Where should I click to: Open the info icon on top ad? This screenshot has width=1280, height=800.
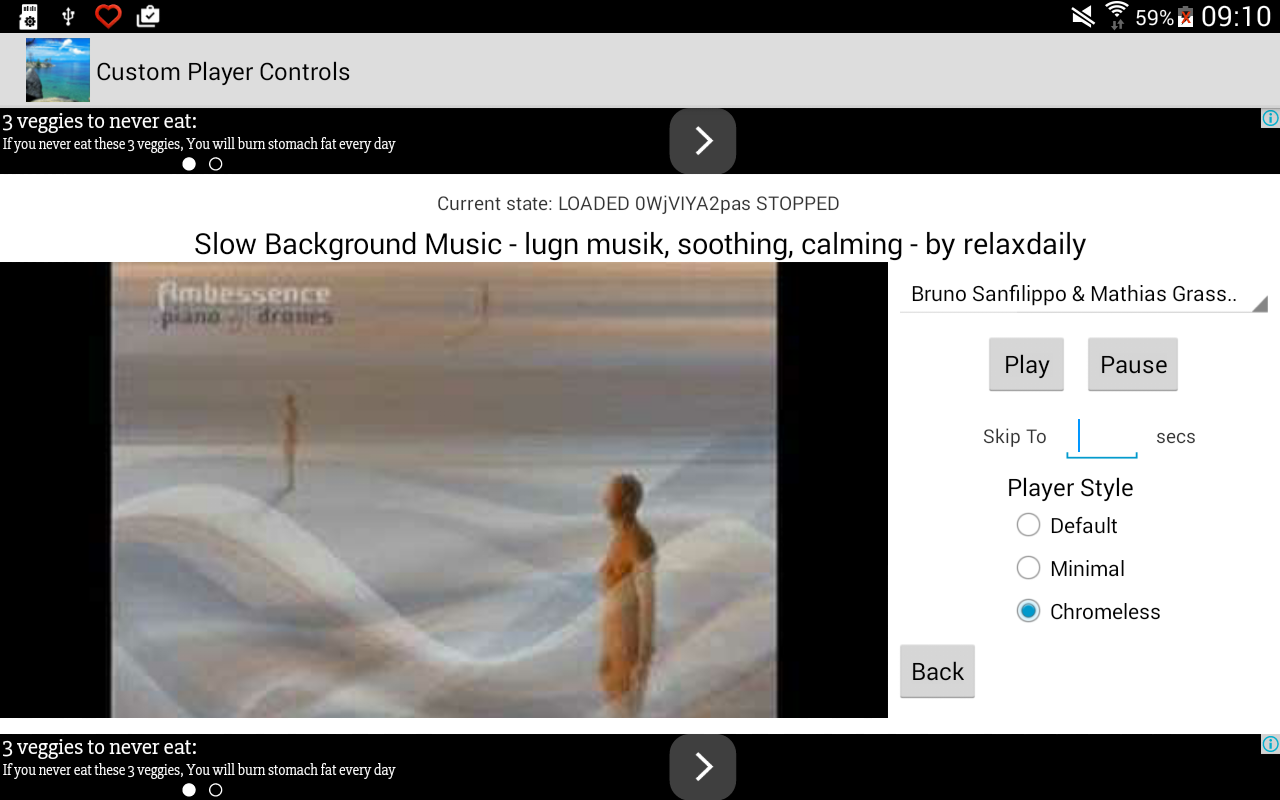pyautogui.click(x=1270, y=118)
